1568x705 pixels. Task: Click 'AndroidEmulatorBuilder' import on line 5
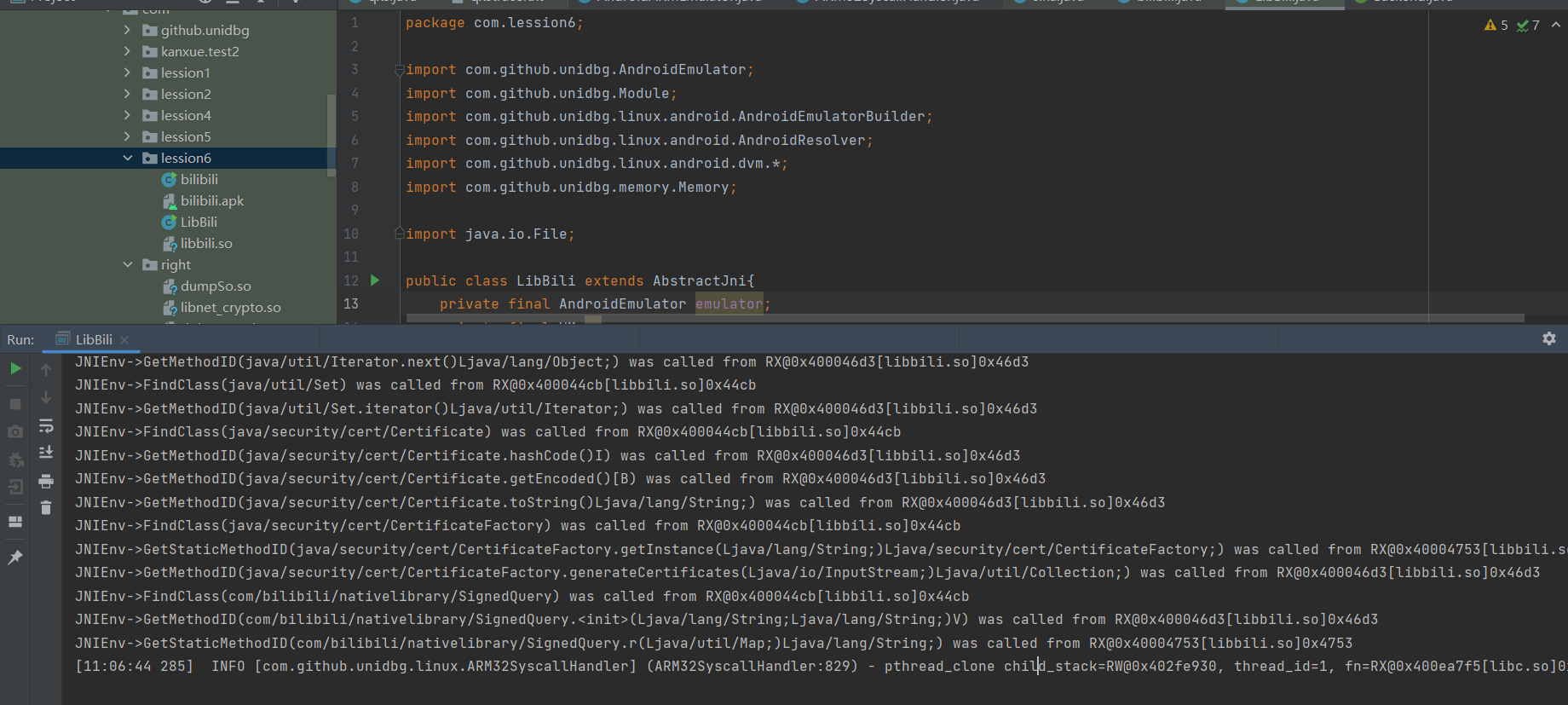pos(832,117)
